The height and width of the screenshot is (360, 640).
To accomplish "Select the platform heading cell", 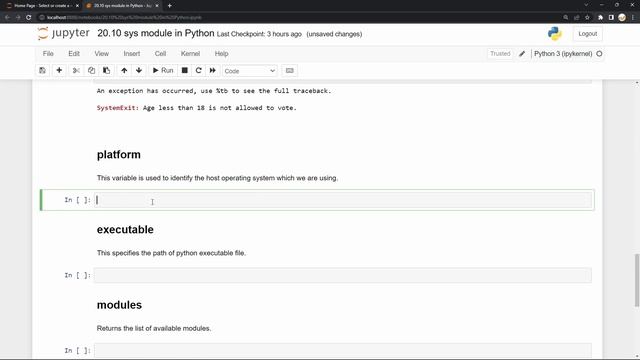I will point(119,155).
